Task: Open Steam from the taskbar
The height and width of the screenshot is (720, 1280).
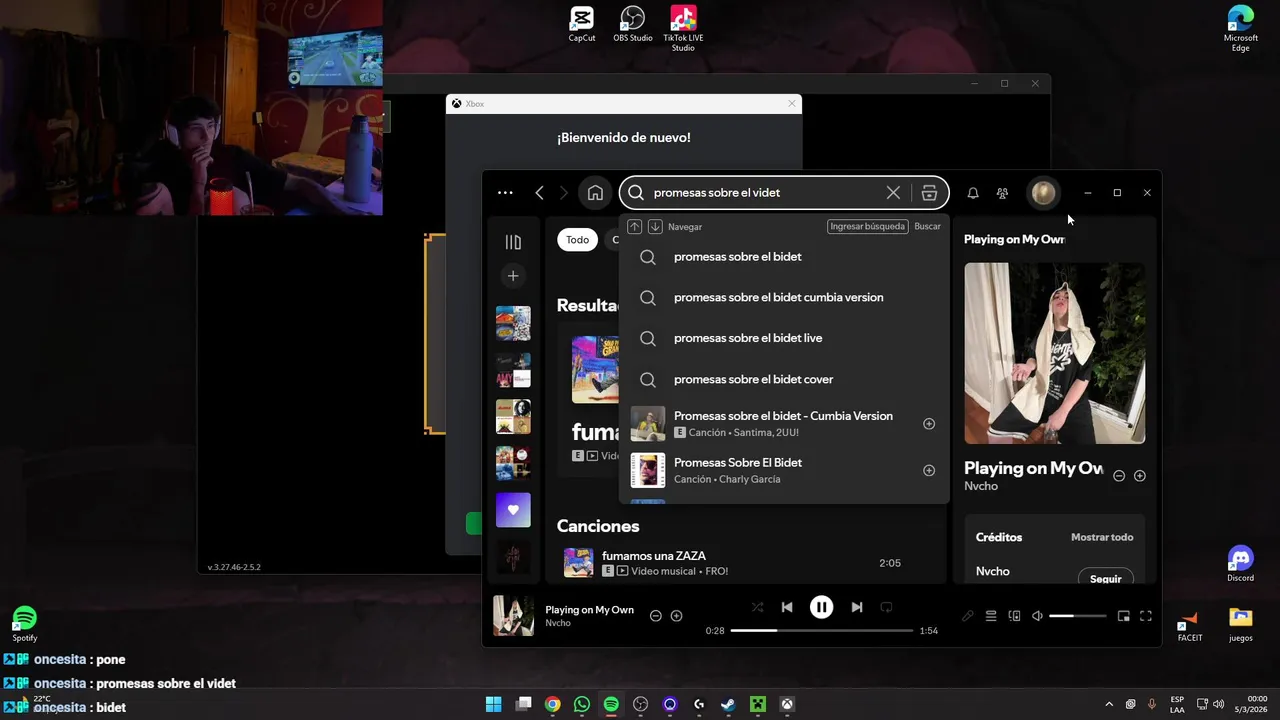Action: [x=728, y=704]
